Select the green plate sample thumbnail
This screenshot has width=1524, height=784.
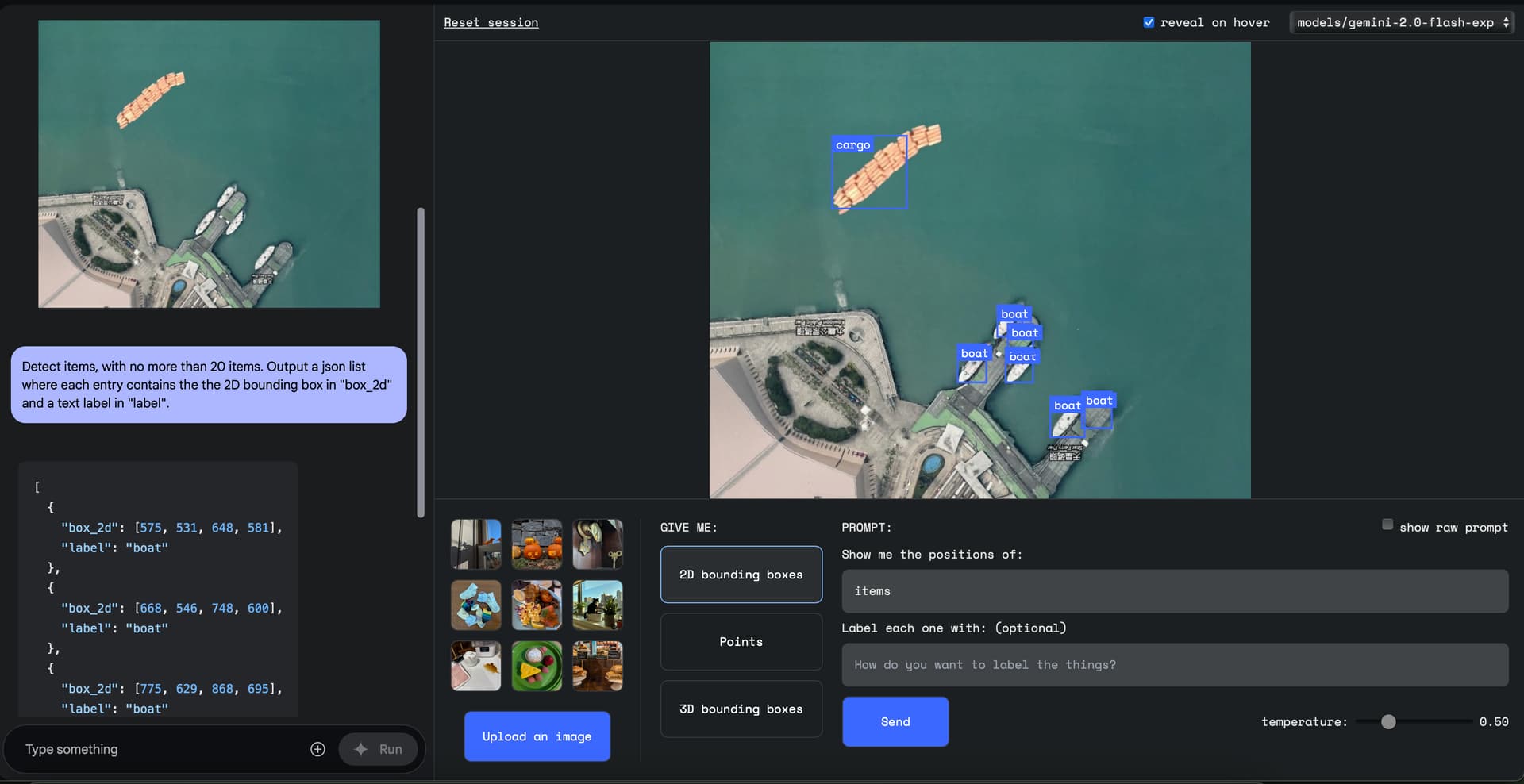click(537, 666)
